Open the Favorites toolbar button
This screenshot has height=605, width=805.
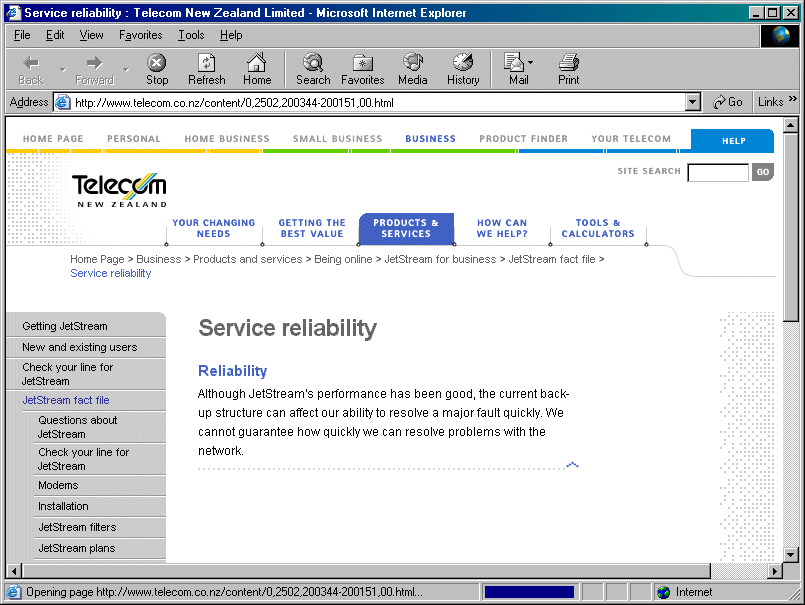tap(362, 69)
